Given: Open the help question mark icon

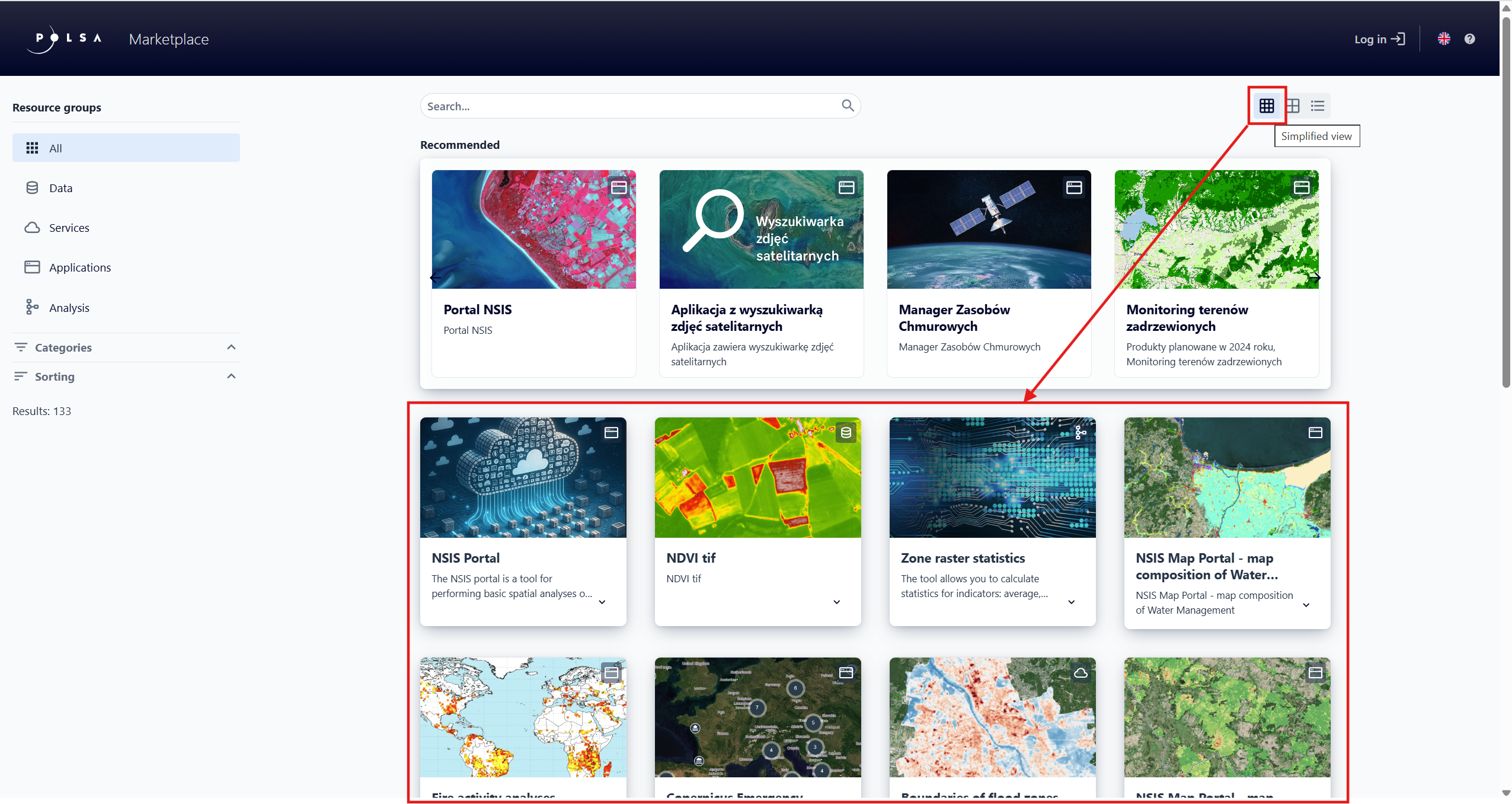Looking at the screenshot, I should (x=1469, y=39).
